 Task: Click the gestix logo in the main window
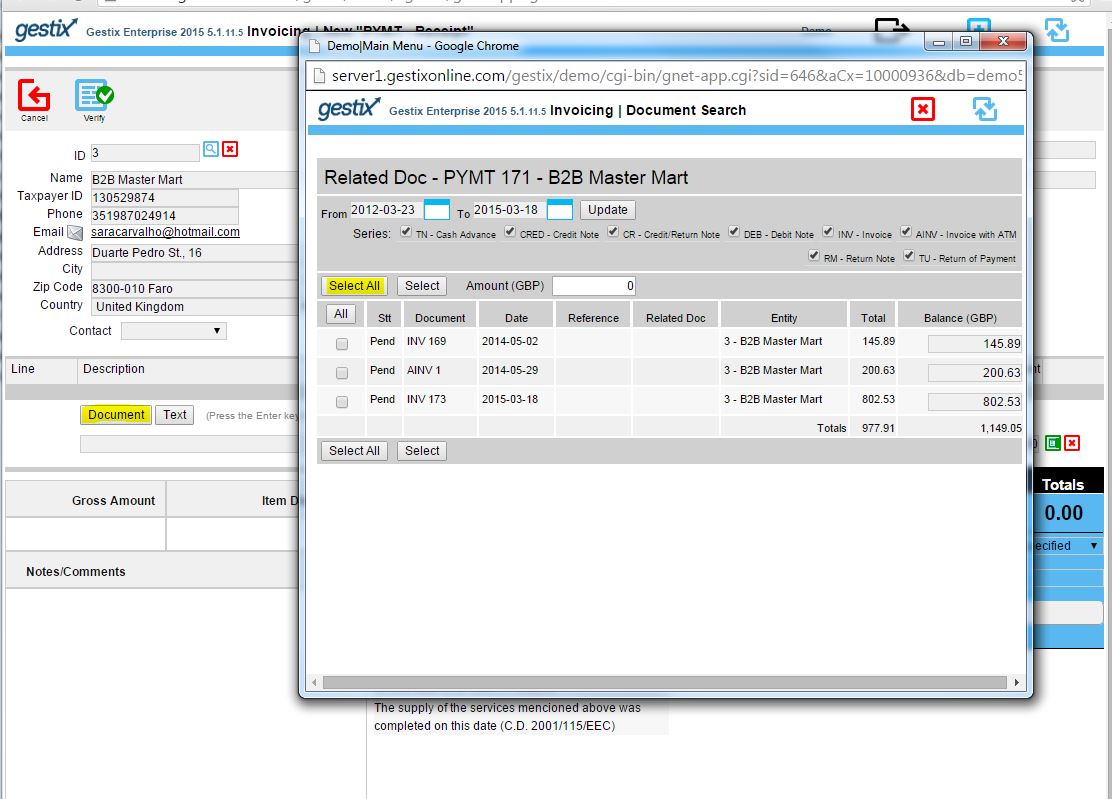click(x=46, y=30)
